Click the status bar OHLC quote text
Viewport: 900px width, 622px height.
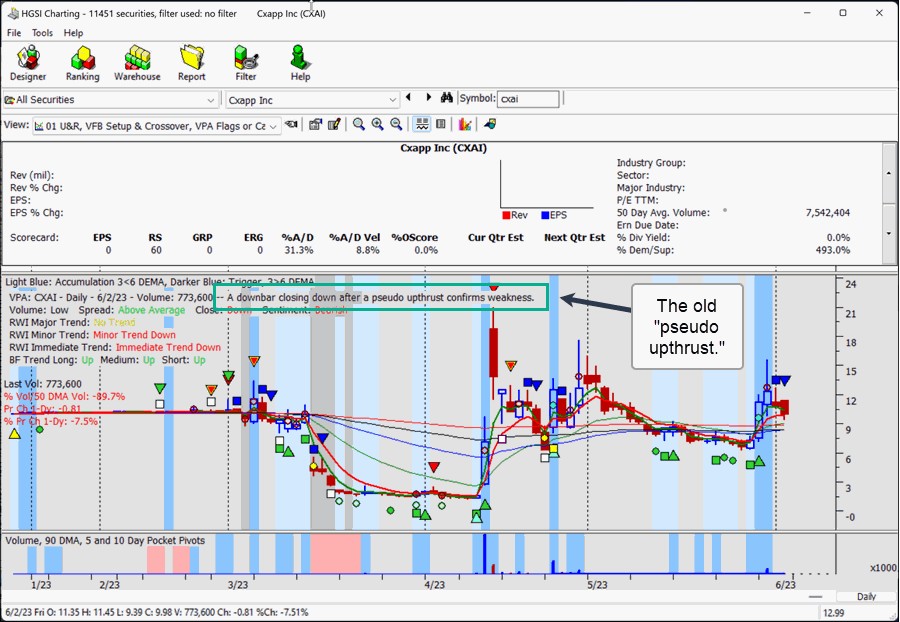pos(156,612)
